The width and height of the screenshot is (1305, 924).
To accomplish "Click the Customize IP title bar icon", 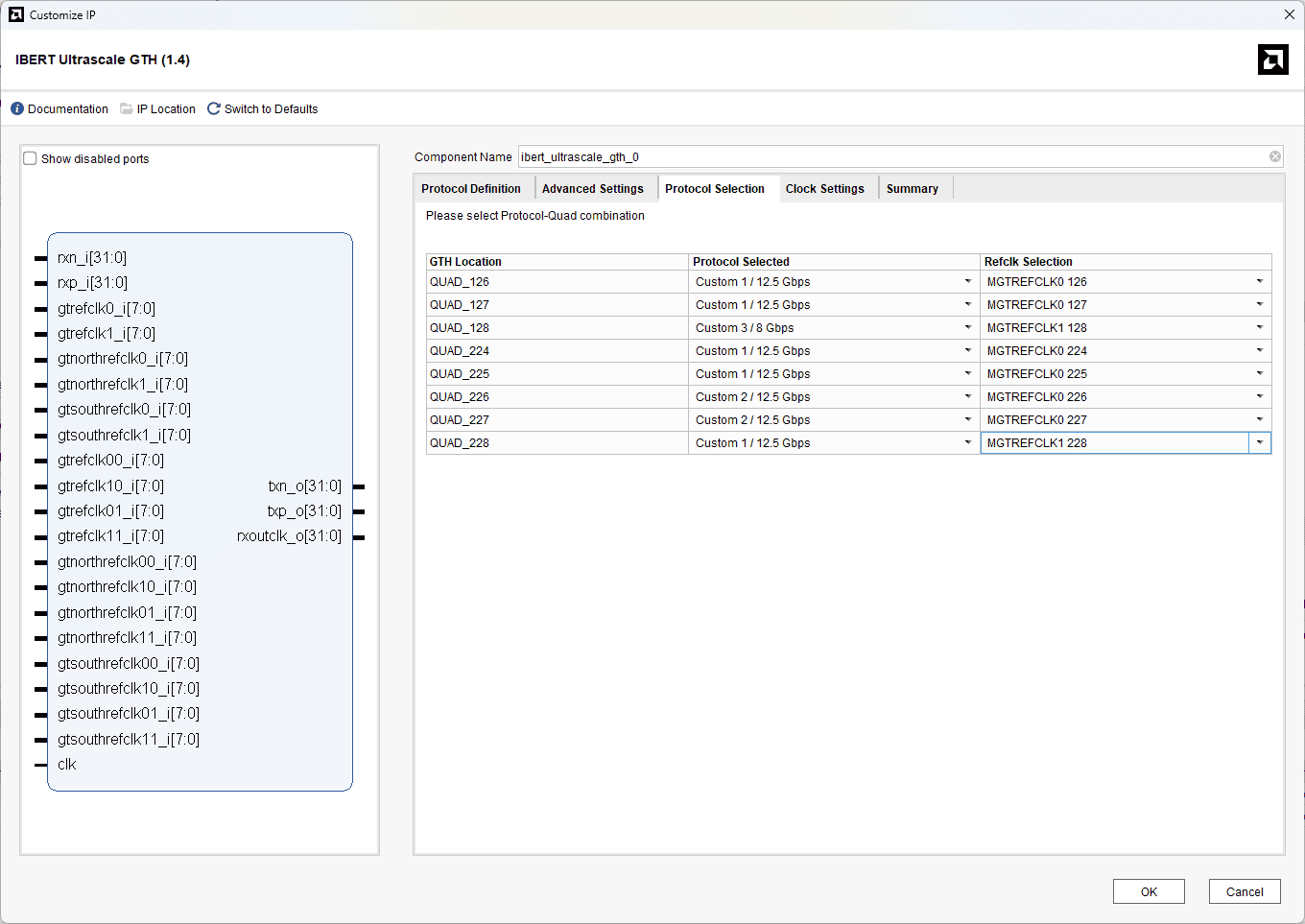I will (x=16, y=14).
